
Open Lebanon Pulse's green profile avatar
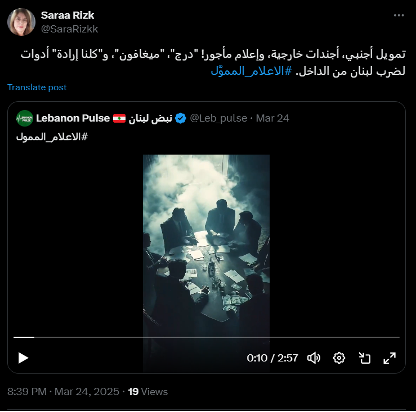pyautogui.click(x=25, y=118)
